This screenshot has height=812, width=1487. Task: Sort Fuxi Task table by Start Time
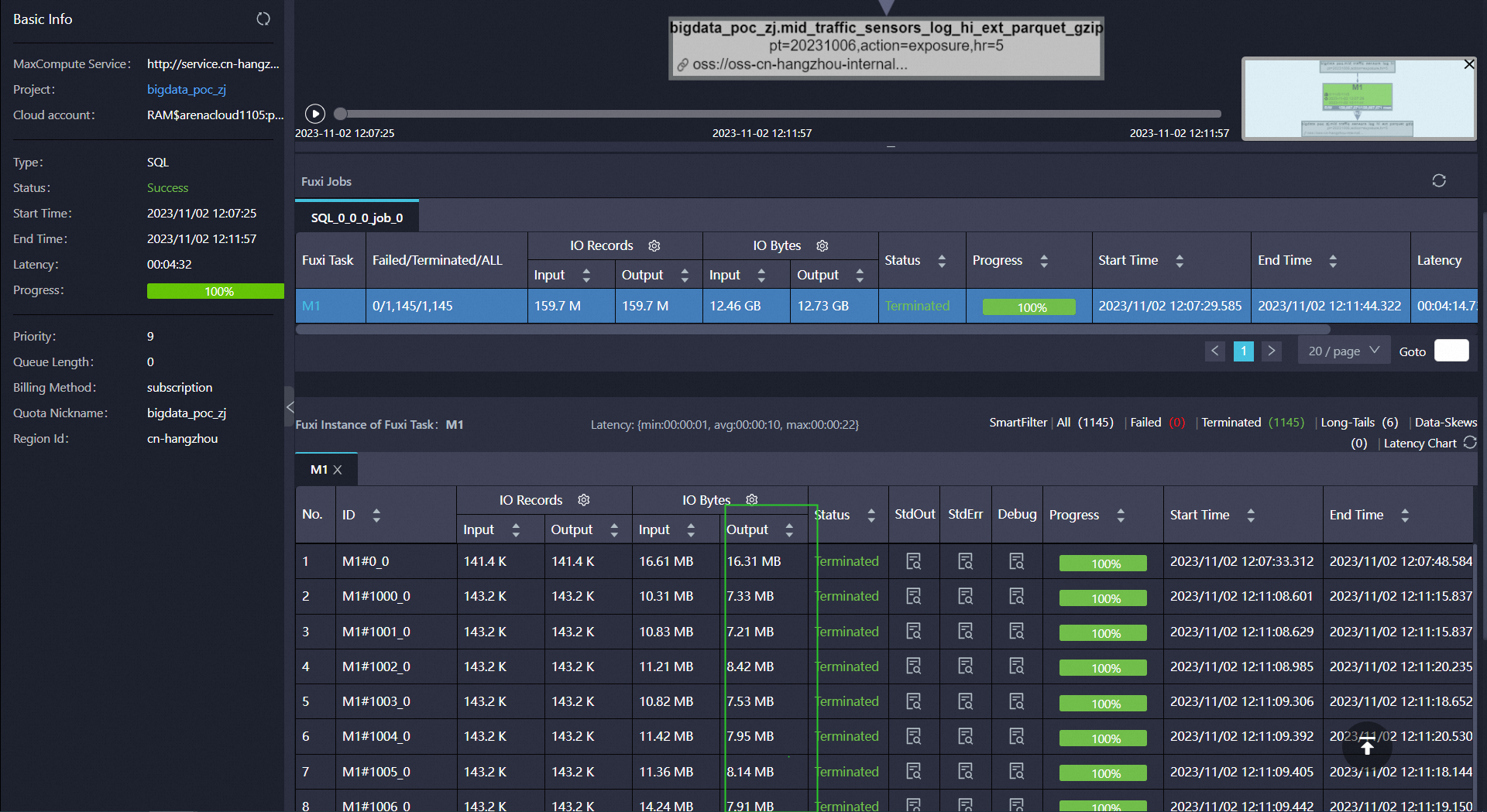click(x=1180, y=261)
